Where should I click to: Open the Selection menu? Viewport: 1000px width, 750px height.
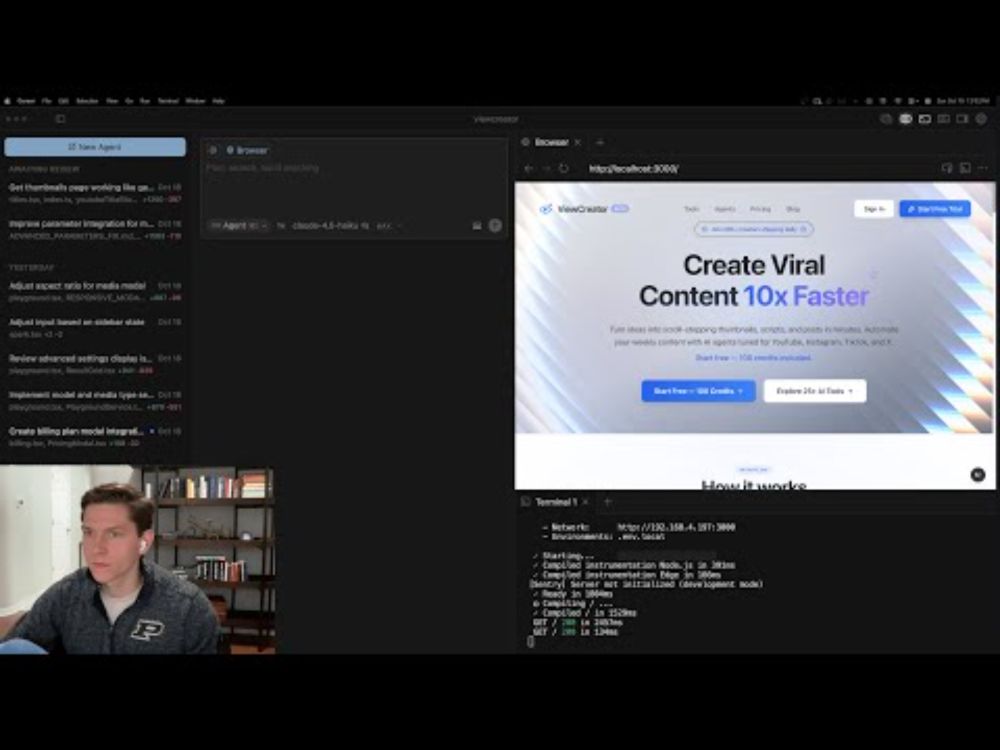[87, 101]
